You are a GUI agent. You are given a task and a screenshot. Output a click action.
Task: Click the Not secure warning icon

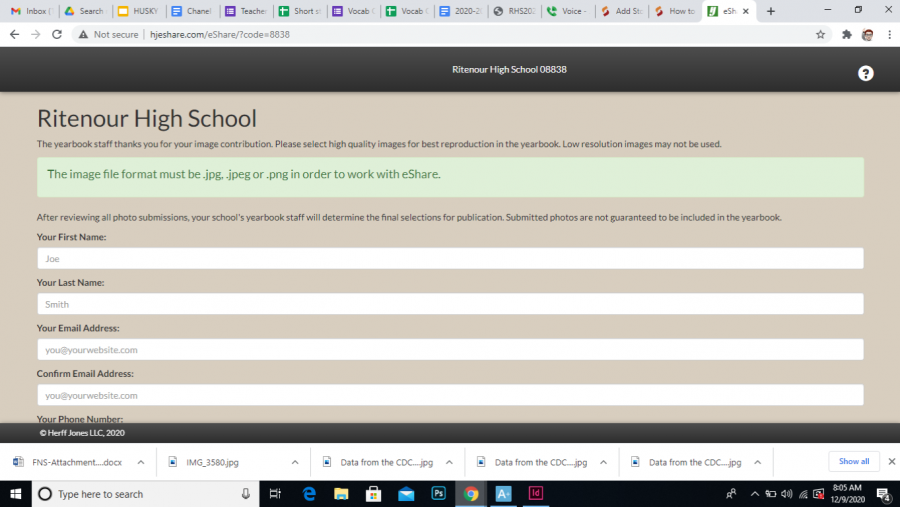[83, 34]
